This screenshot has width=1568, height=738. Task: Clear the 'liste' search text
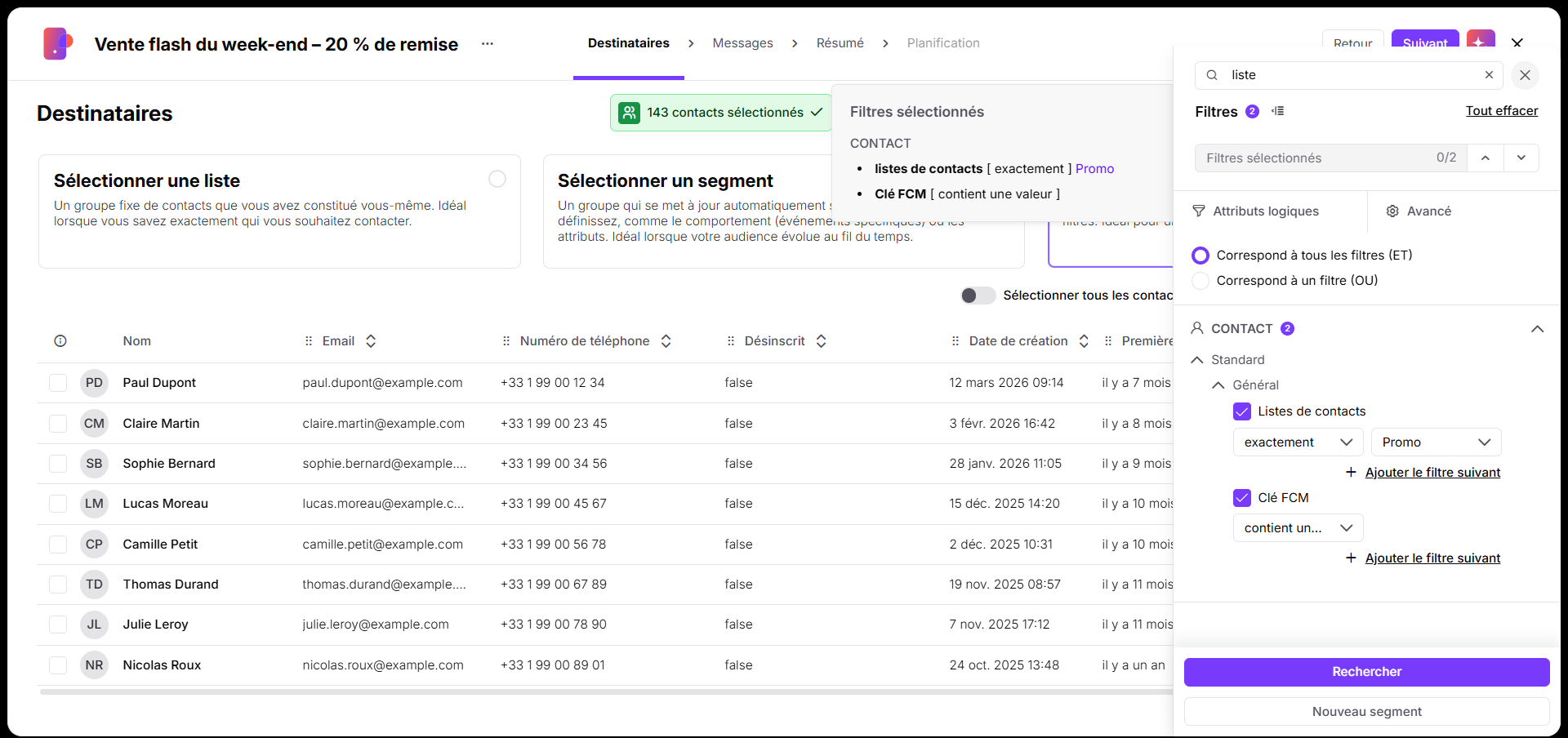(1489, 75)
